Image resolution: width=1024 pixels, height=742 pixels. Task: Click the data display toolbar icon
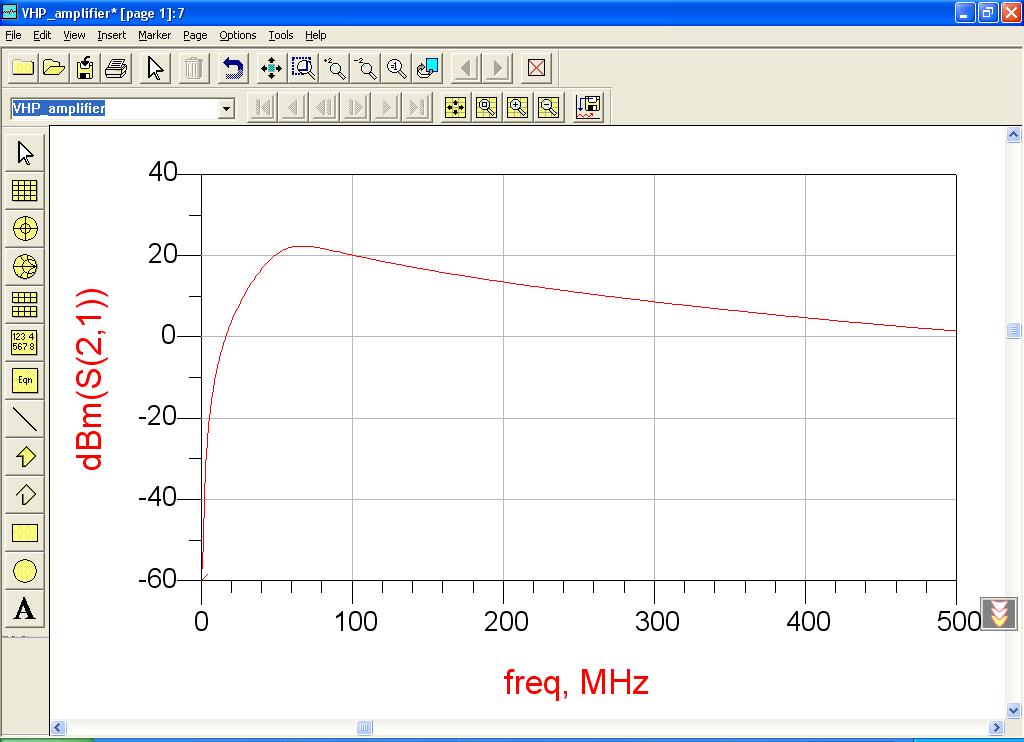428,68
